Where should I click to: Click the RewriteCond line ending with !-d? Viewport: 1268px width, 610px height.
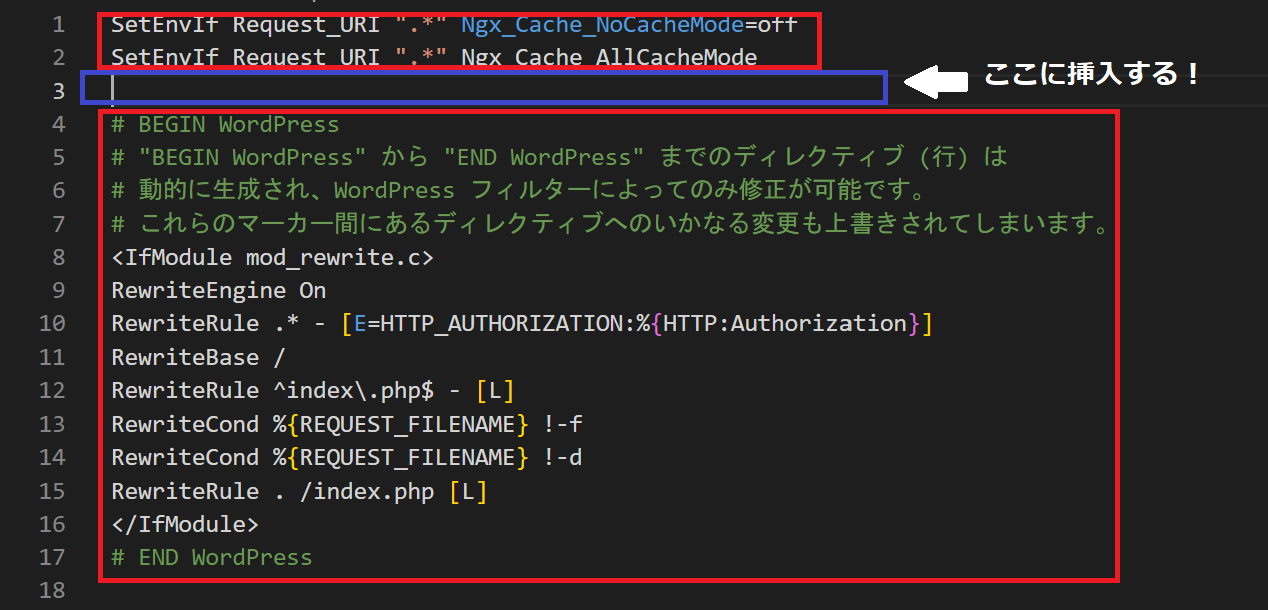(346, 457)
